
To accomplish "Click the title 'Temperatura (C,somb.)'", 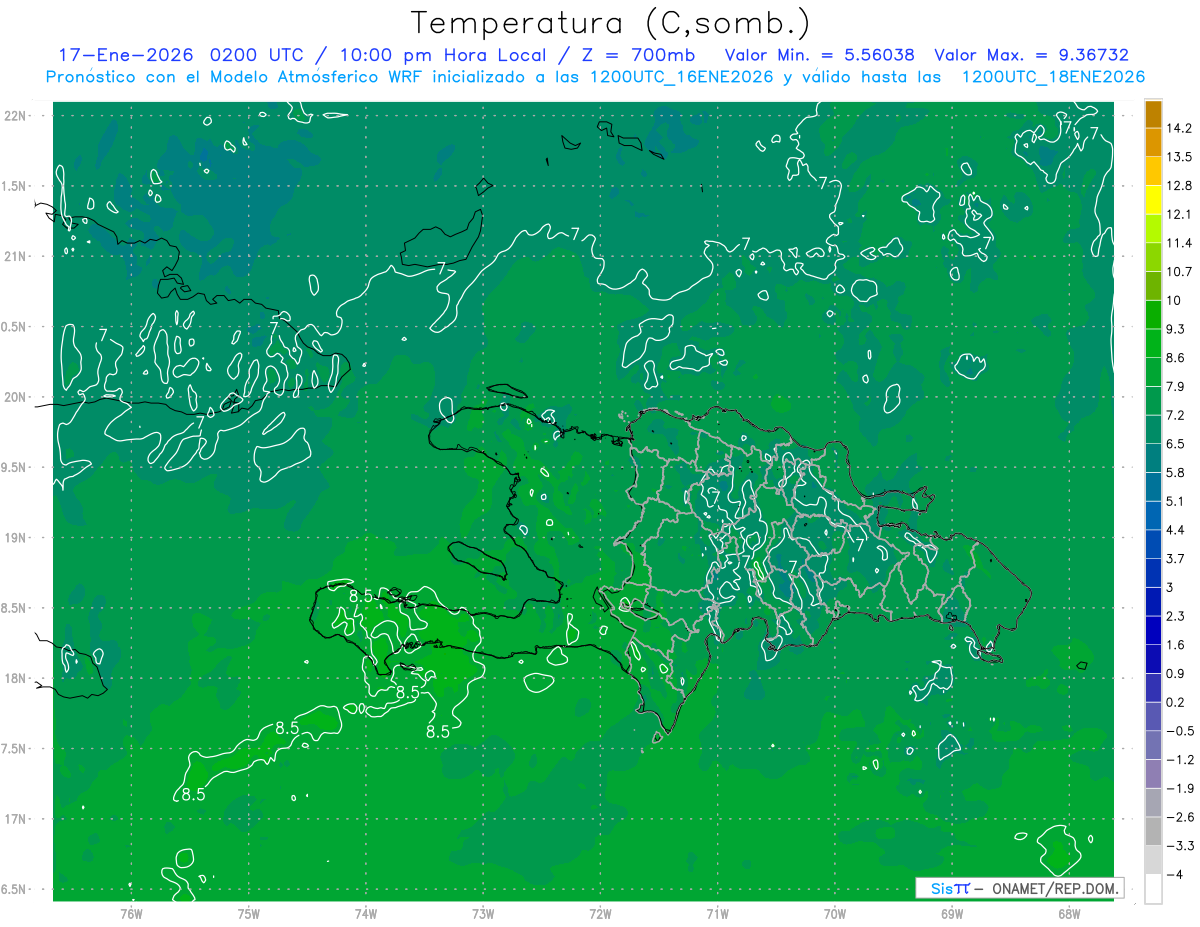I will [611, 22].
